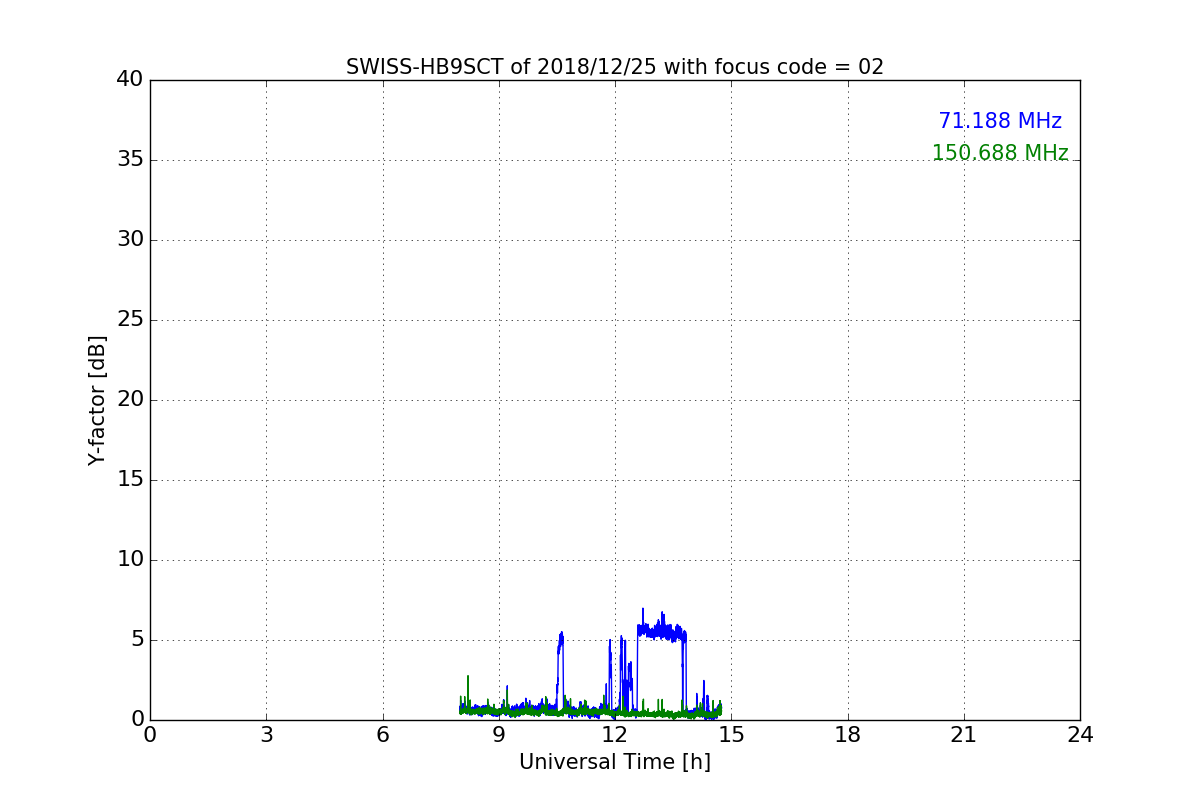
Task: Click the y-axis tick label 20
Action: pyautogui.click(x=130, y=400)
